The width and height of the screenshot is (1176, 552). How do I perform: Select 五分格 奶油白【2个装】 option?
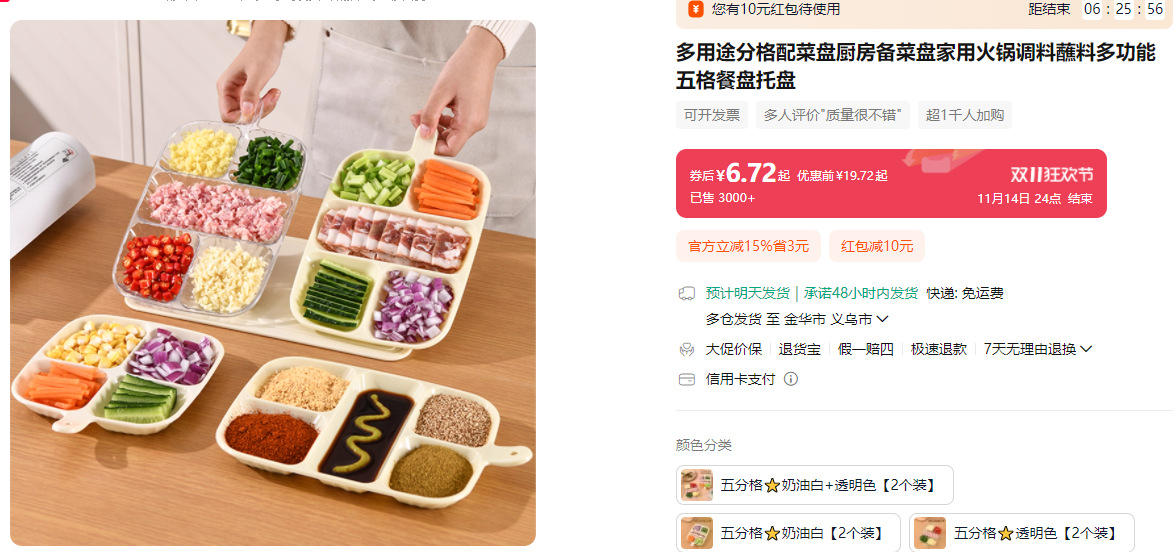[788, 532]
